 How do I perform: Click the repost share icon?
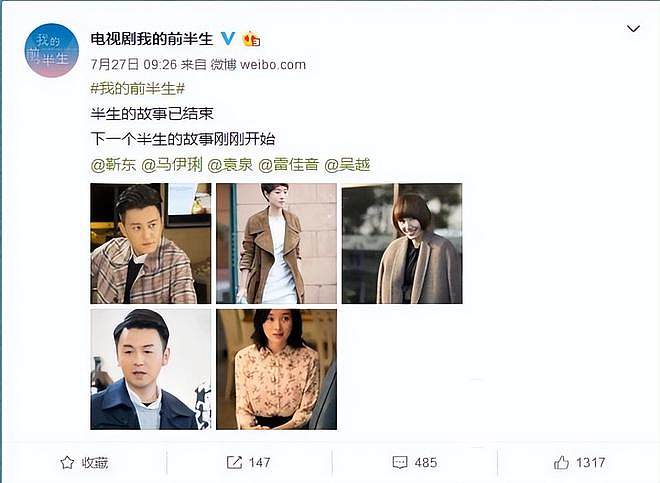[234, 462]
